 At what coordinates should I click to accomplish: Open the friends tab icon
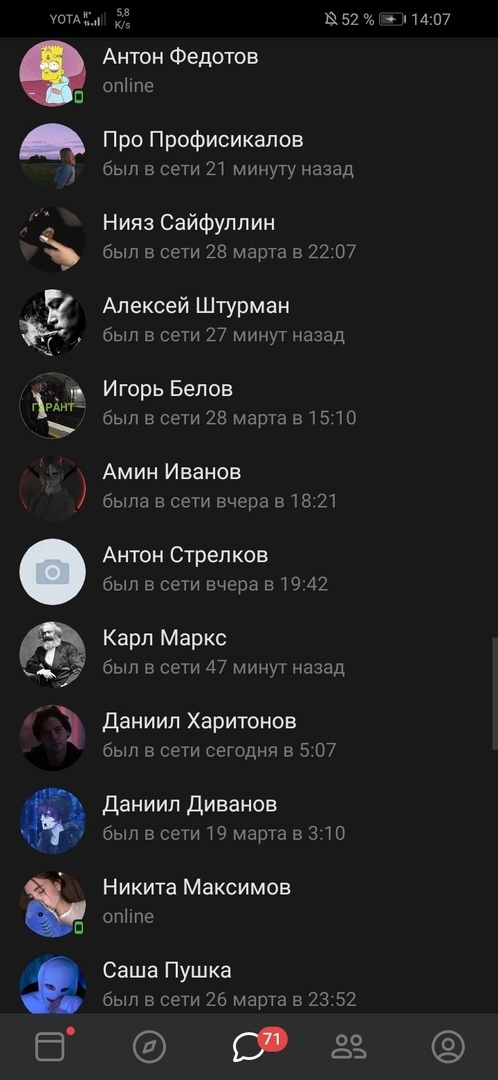pyautogui.click(x=349, y=1048)
